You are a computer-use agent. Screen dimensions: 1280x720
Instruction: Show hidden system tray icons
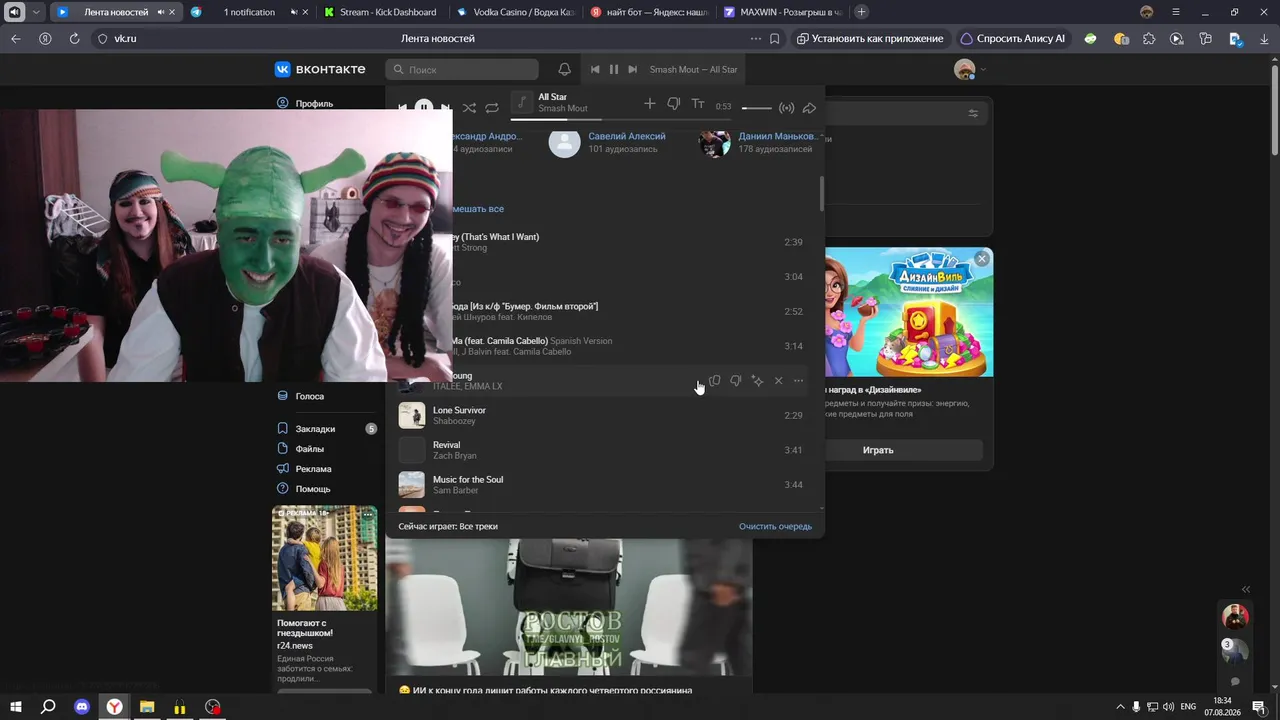pyautogui.click(x=1120, y=707)
